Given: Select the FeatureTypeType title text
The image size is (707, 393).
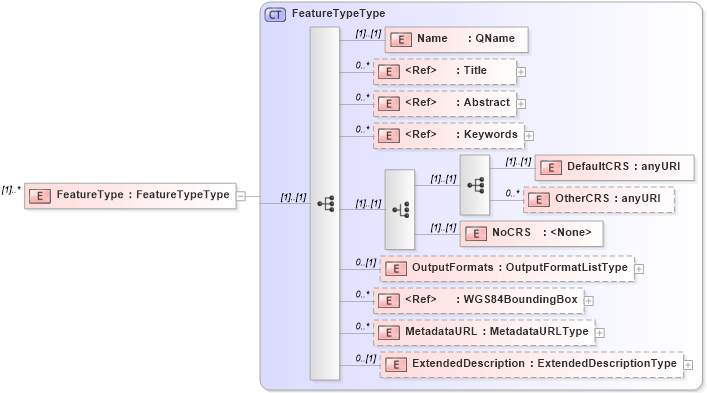Looking at the screenshot, I should (x=339, y=14).
